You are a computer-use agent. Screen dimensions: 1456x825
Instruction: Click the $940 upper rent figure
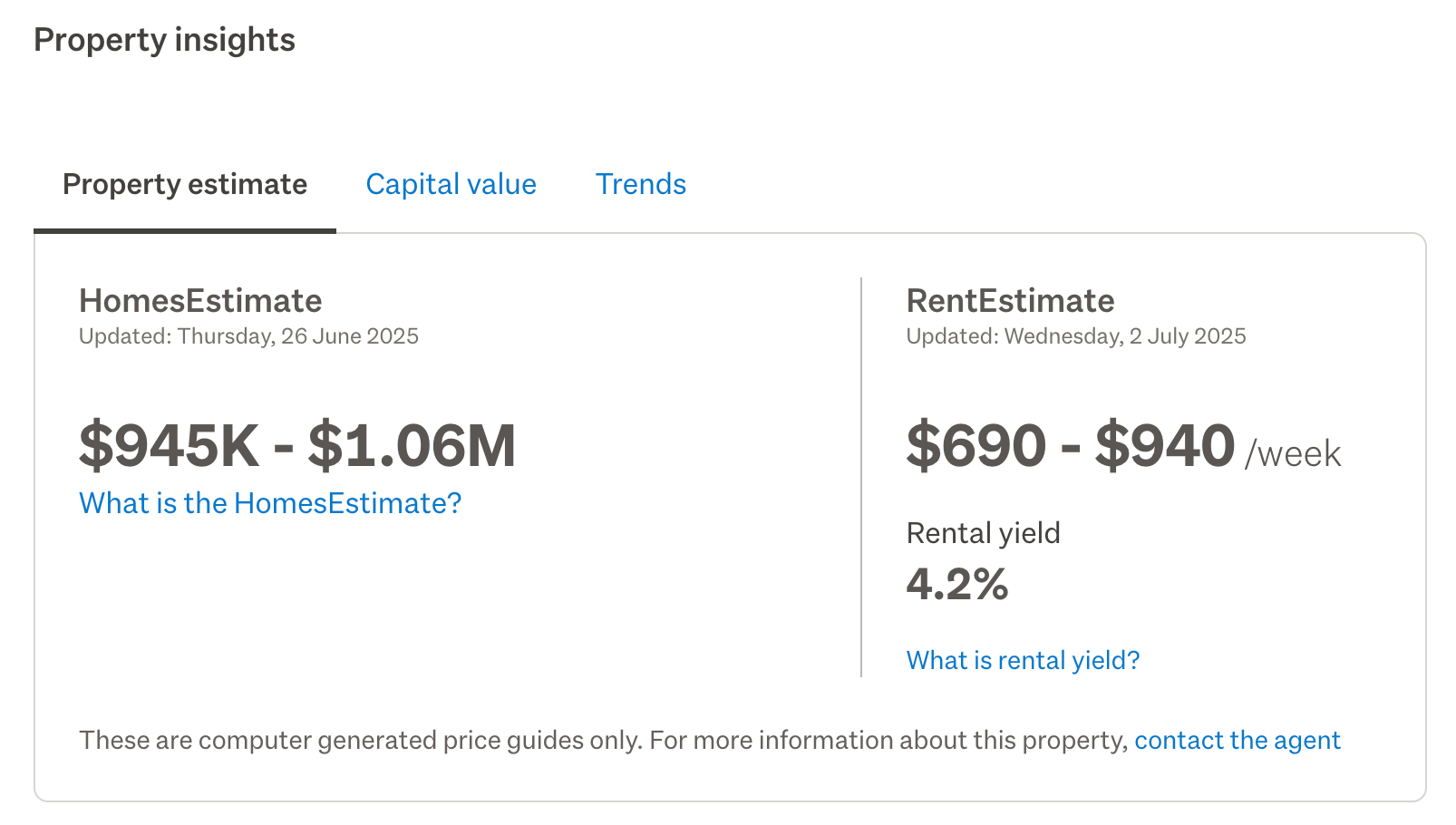coord(1164,446)
